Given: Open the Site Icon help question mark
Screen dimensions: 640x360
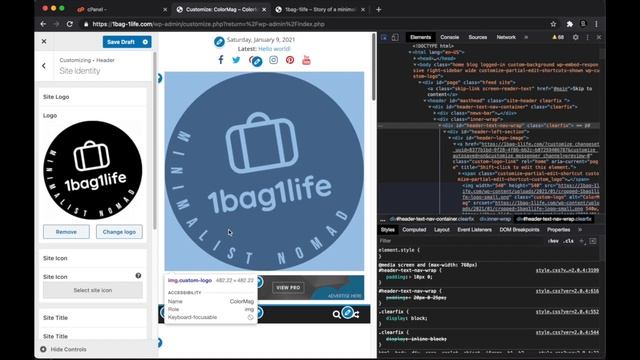Looking at the screenshot, I should pyautogui.click(x=138, y=276).
